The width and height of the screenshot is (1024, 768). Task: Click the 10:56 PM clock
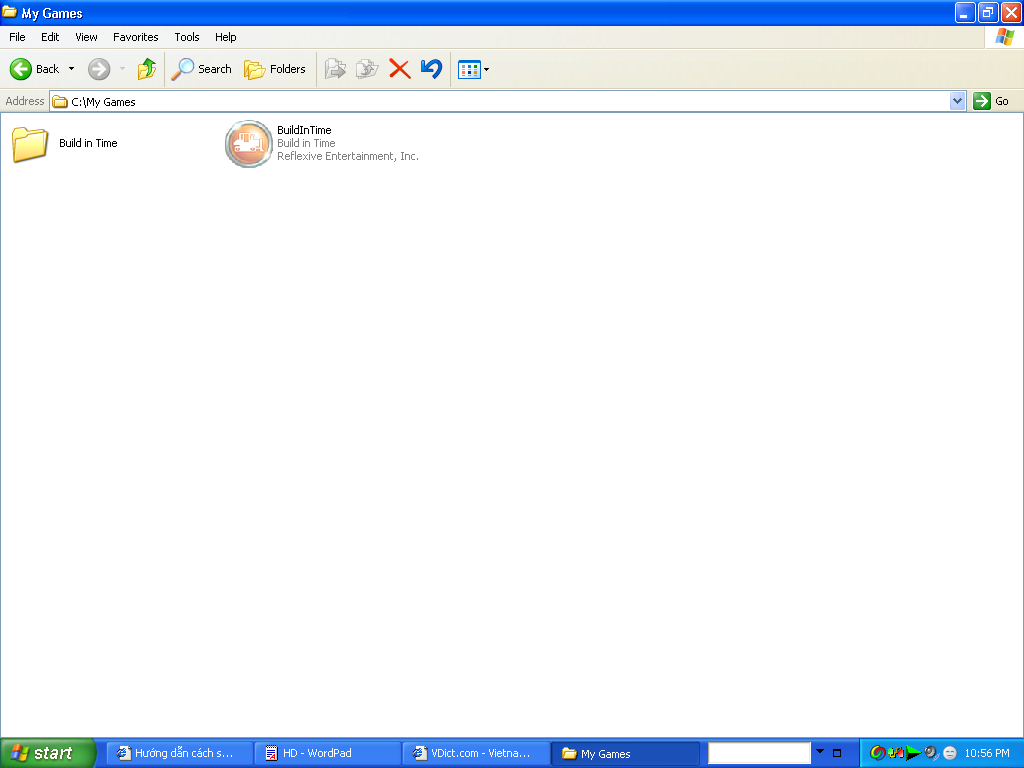point(987,753)
